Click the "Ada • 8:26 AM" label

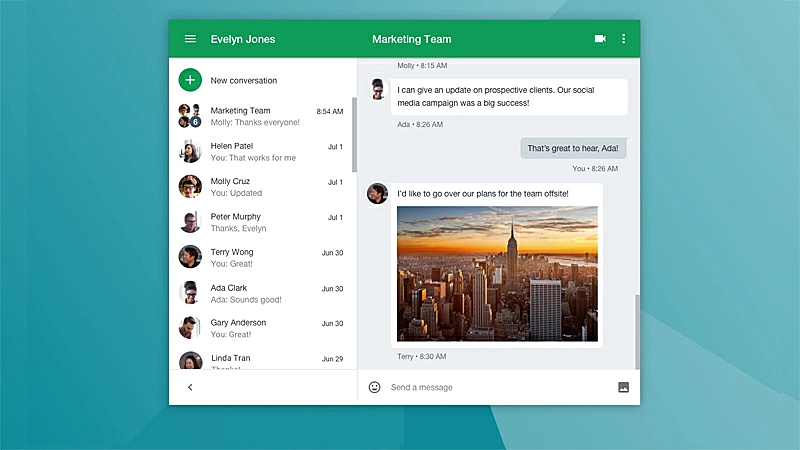click(420, 124)
